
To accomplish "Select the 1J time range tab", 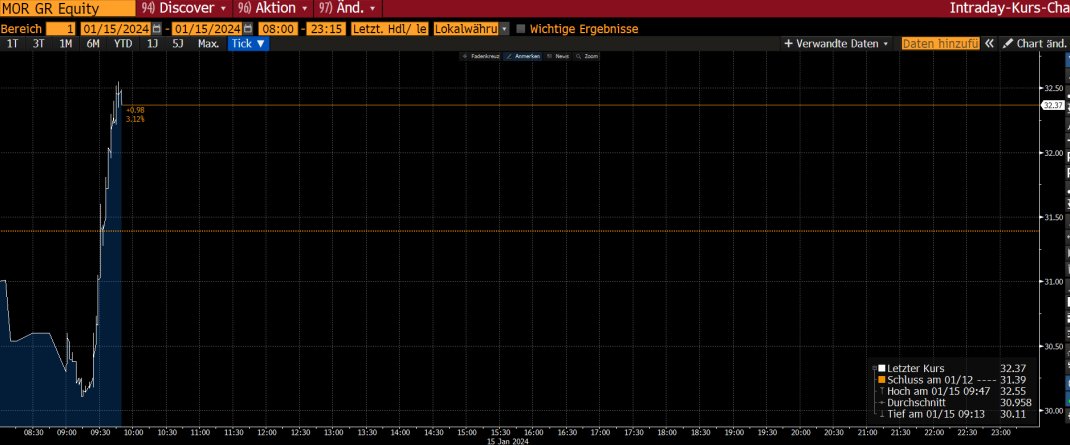I will [152, 44].
